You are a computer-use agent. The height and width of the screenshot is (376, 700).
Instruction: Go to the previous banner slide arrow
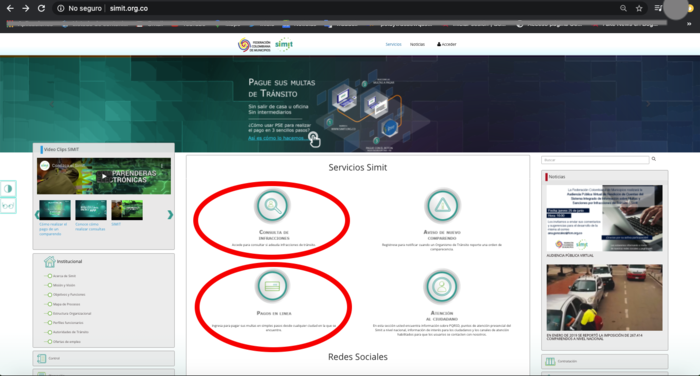click(51, 104)
